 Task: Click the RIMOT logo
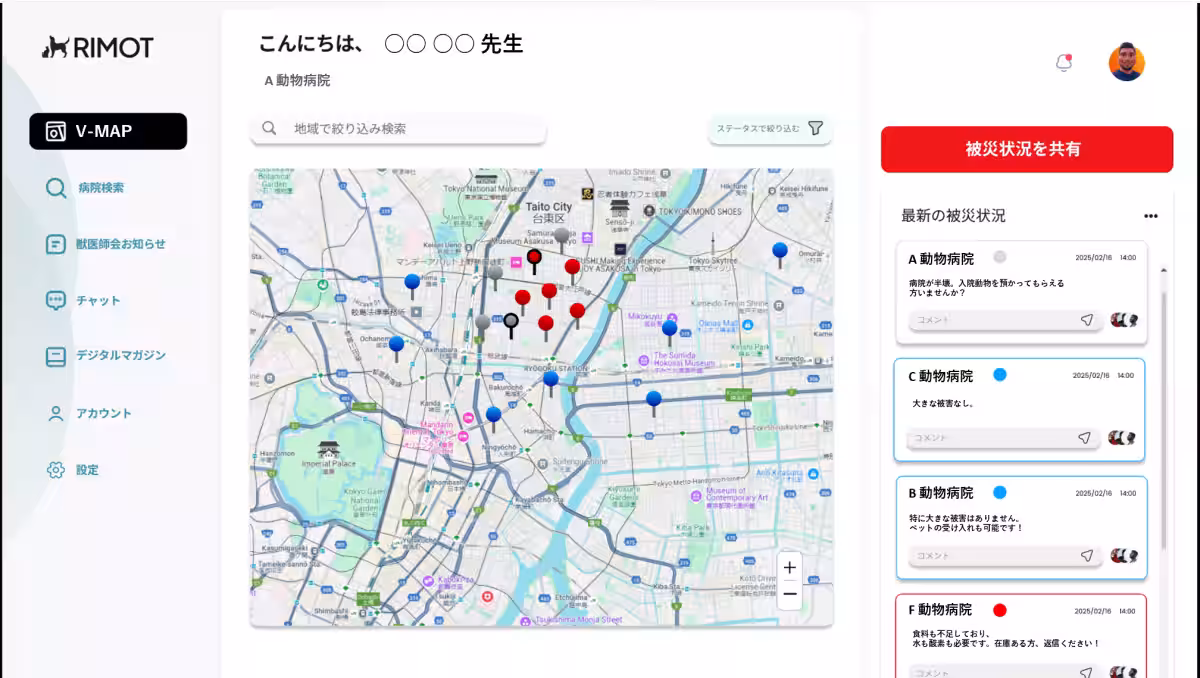coord(98,47)
